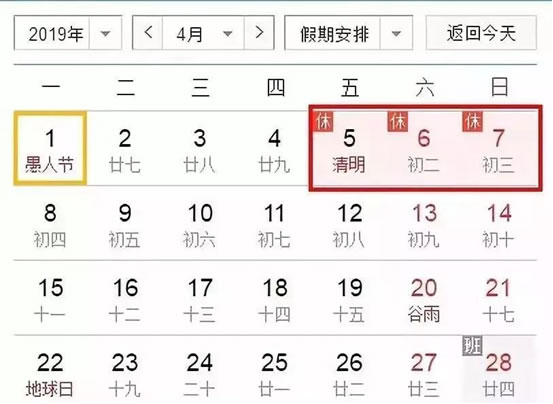Select April 14 初十
Viewport: 553px width, 404px height.
tap(499, 225)
